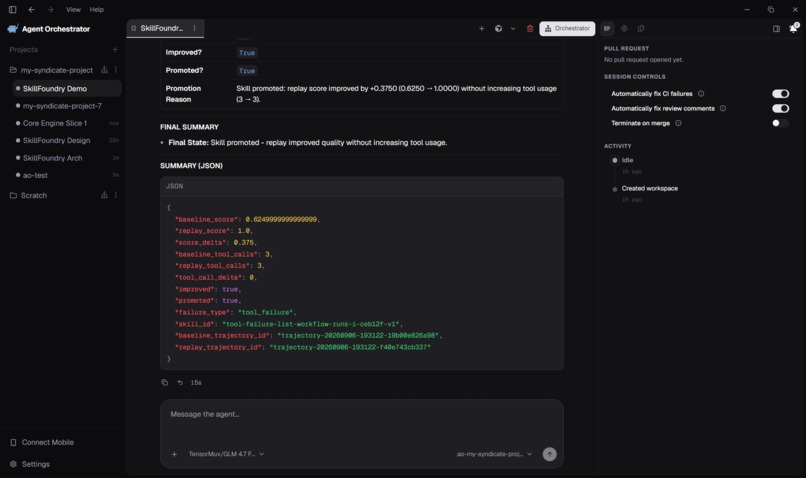Click the Created workspace activity entry
806x478 pixels.
point(649,189)
